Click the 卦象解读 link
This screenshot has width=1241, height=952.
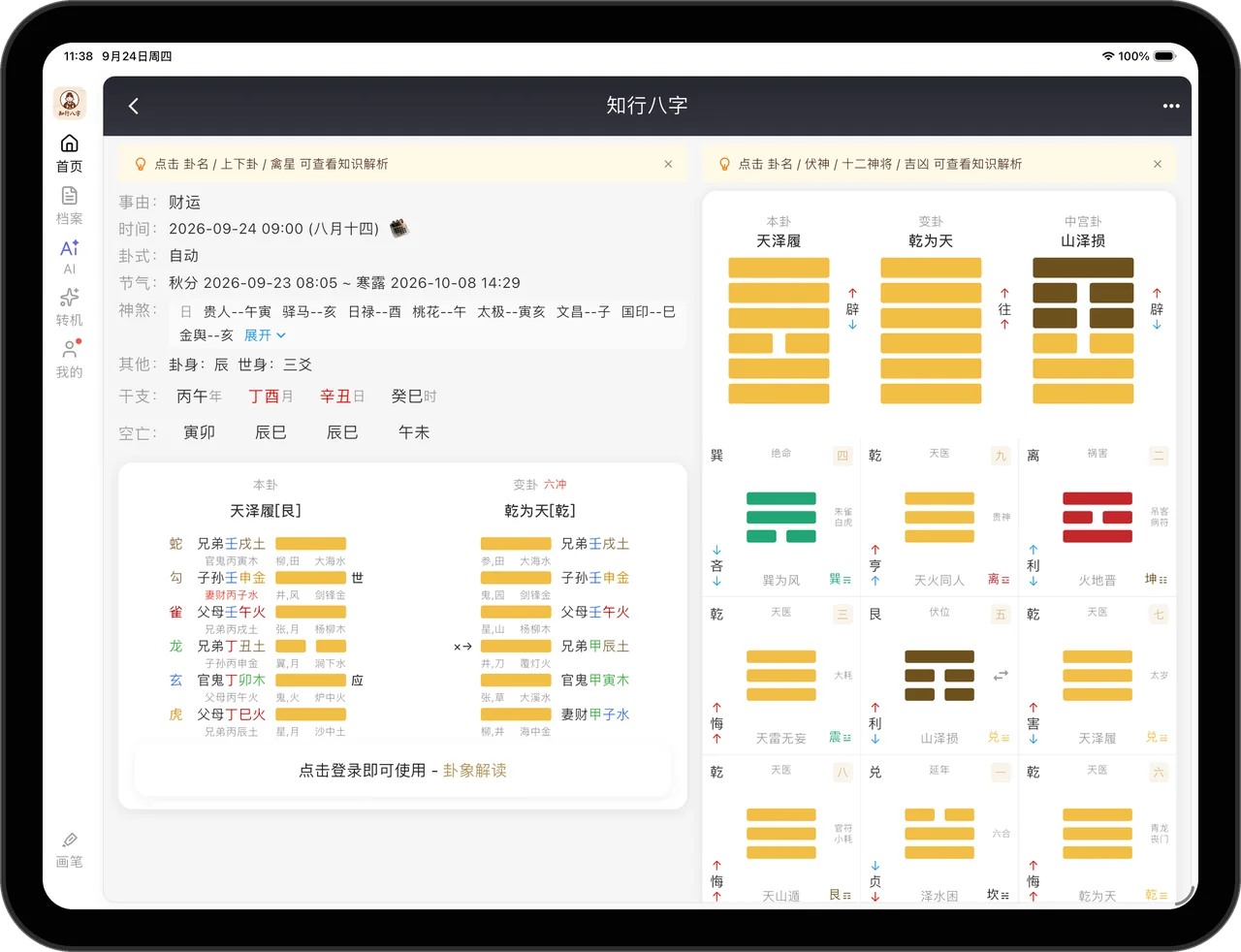point(475,770)
